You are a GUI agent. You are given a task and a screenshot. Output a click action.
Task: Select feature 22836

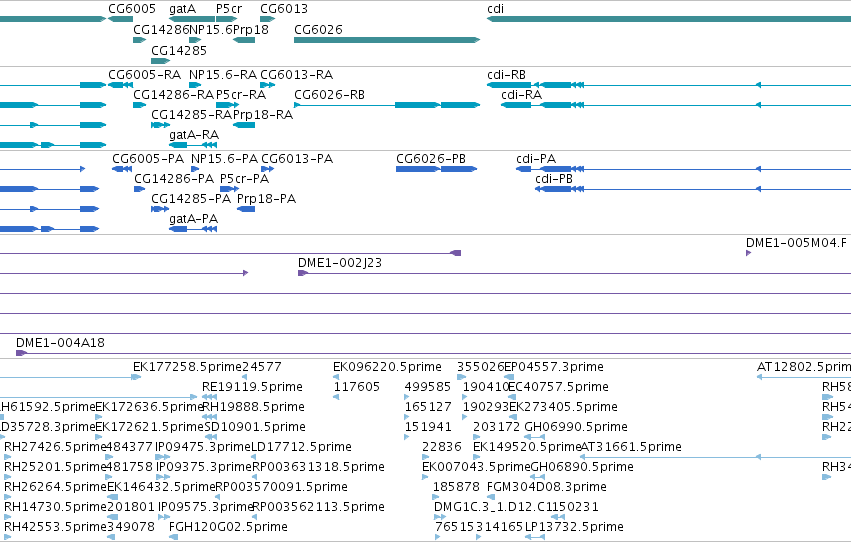pos(442,448)
